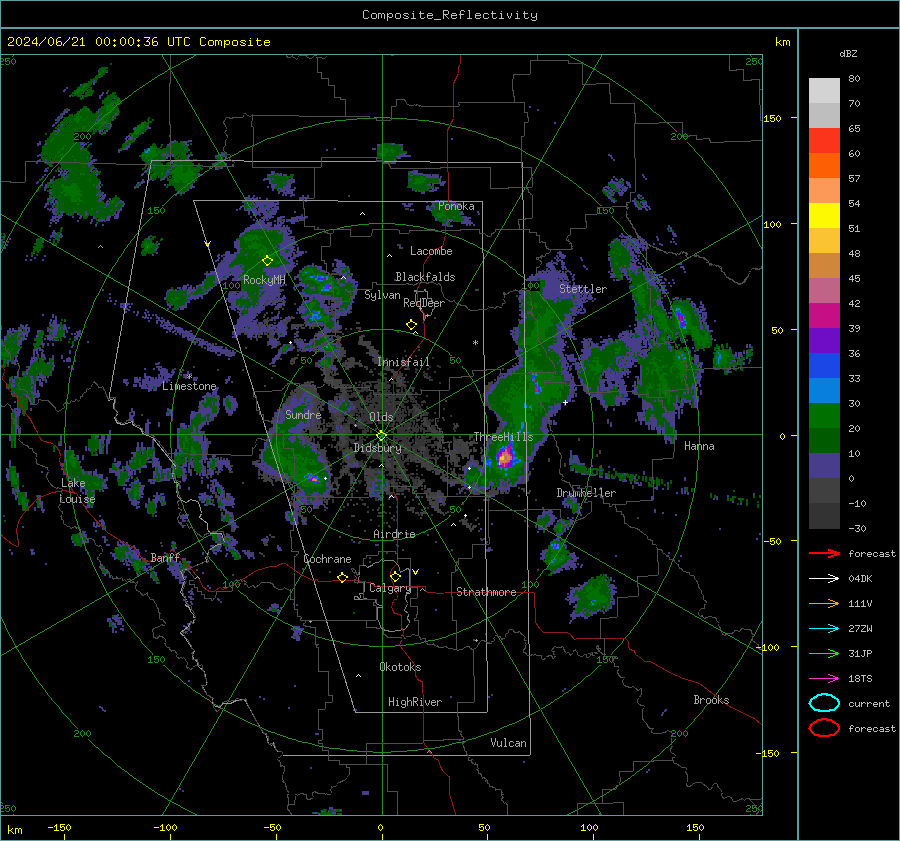Click the red forecast ellipse legend icon
Screen dimensions: 900x841
(824, 728)
